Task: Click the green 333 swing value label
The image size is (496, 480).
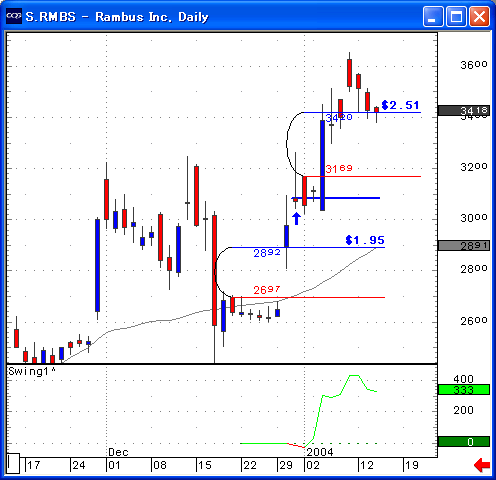Action: (x=464, y=389)
